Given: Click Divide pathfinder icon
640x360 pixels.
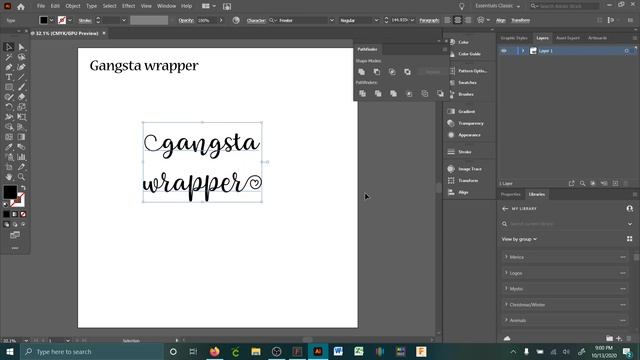Looking at the screenshot, I should coord(362,93).
